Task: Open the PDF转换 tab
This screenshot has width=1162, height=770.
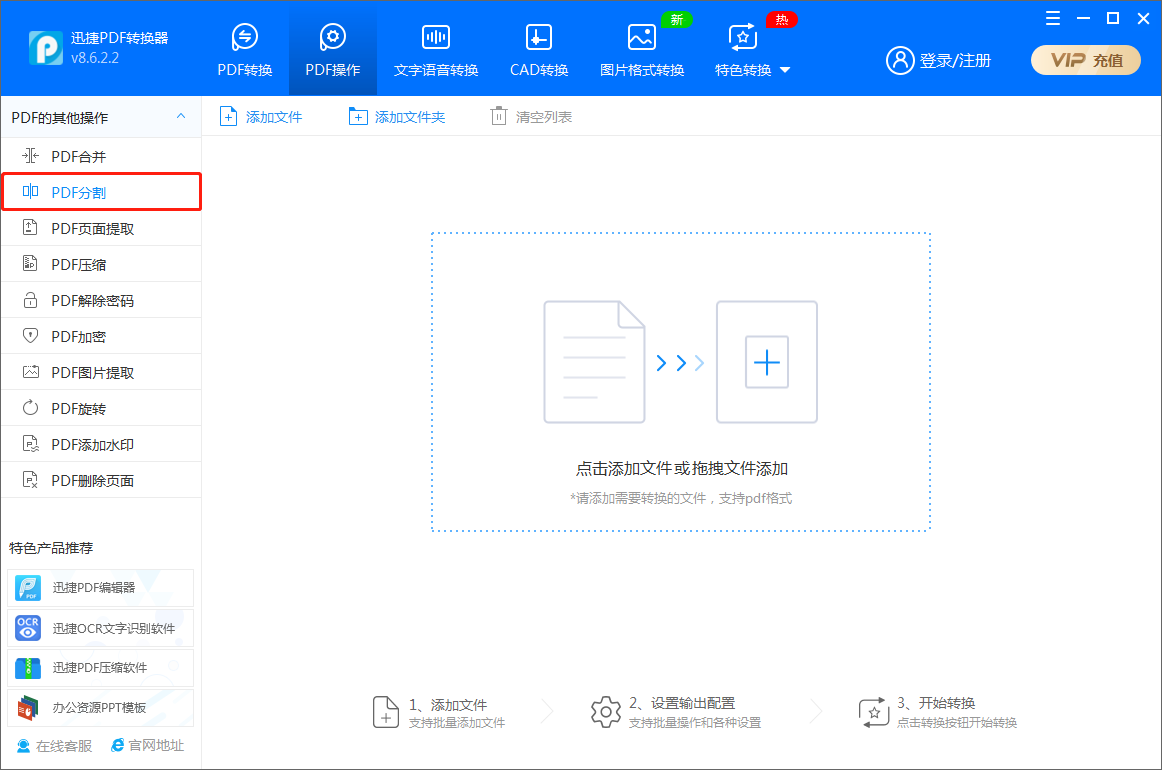Action: (x=245, y=50)
